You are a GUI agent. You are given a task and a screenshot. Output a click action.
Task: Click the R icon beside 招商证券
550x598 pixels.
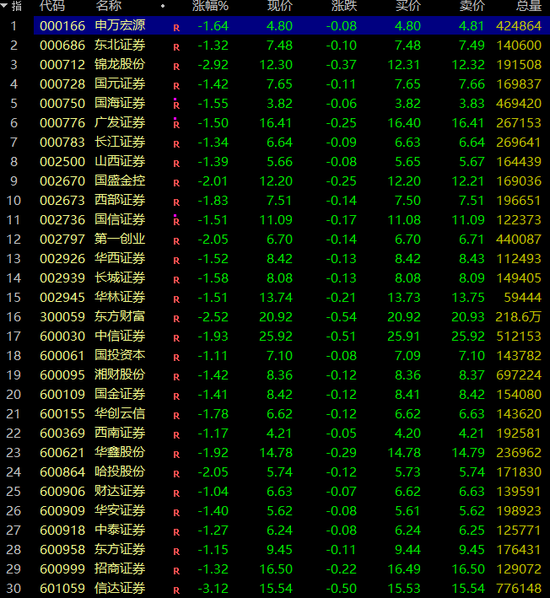(176, 571)
